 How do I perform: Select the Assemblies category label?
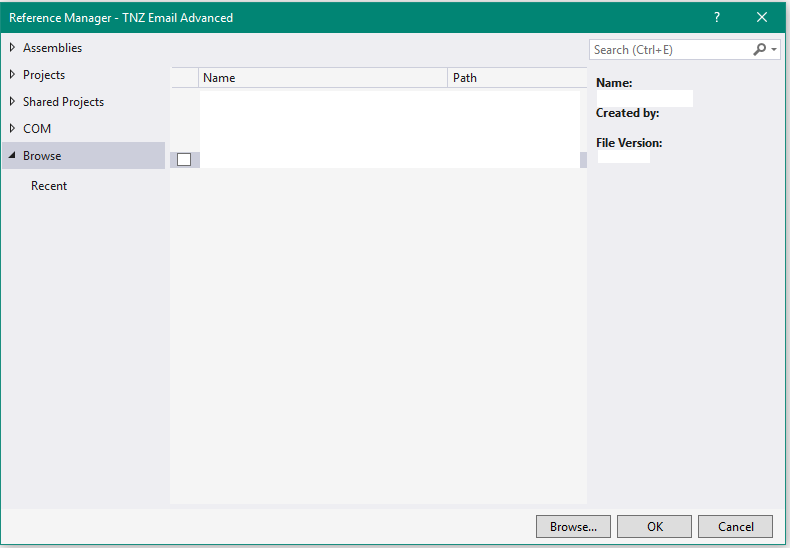click(52, 48)
